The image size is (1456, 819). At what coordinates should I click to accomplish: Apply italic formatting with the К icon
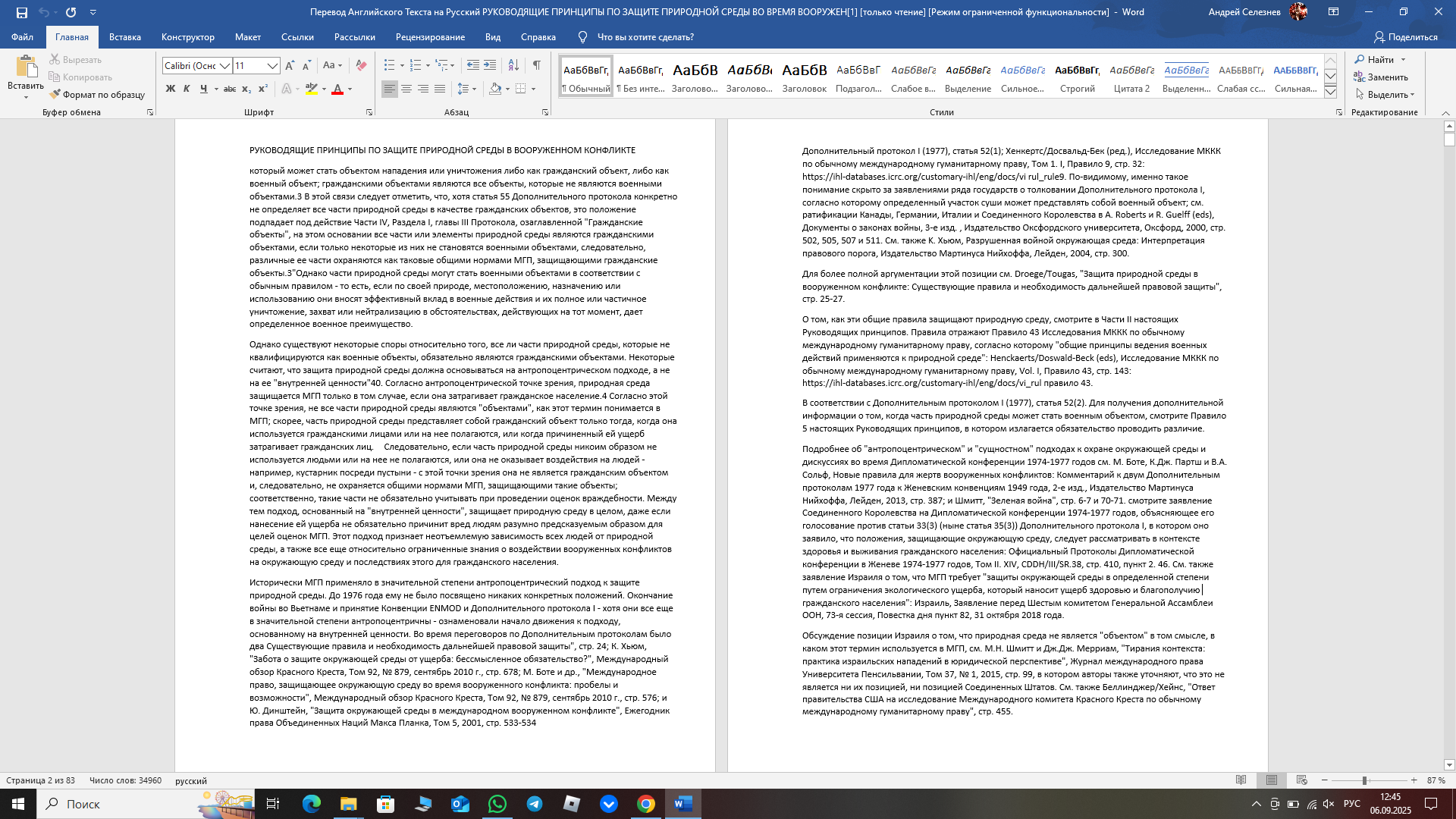coord(187,89)
